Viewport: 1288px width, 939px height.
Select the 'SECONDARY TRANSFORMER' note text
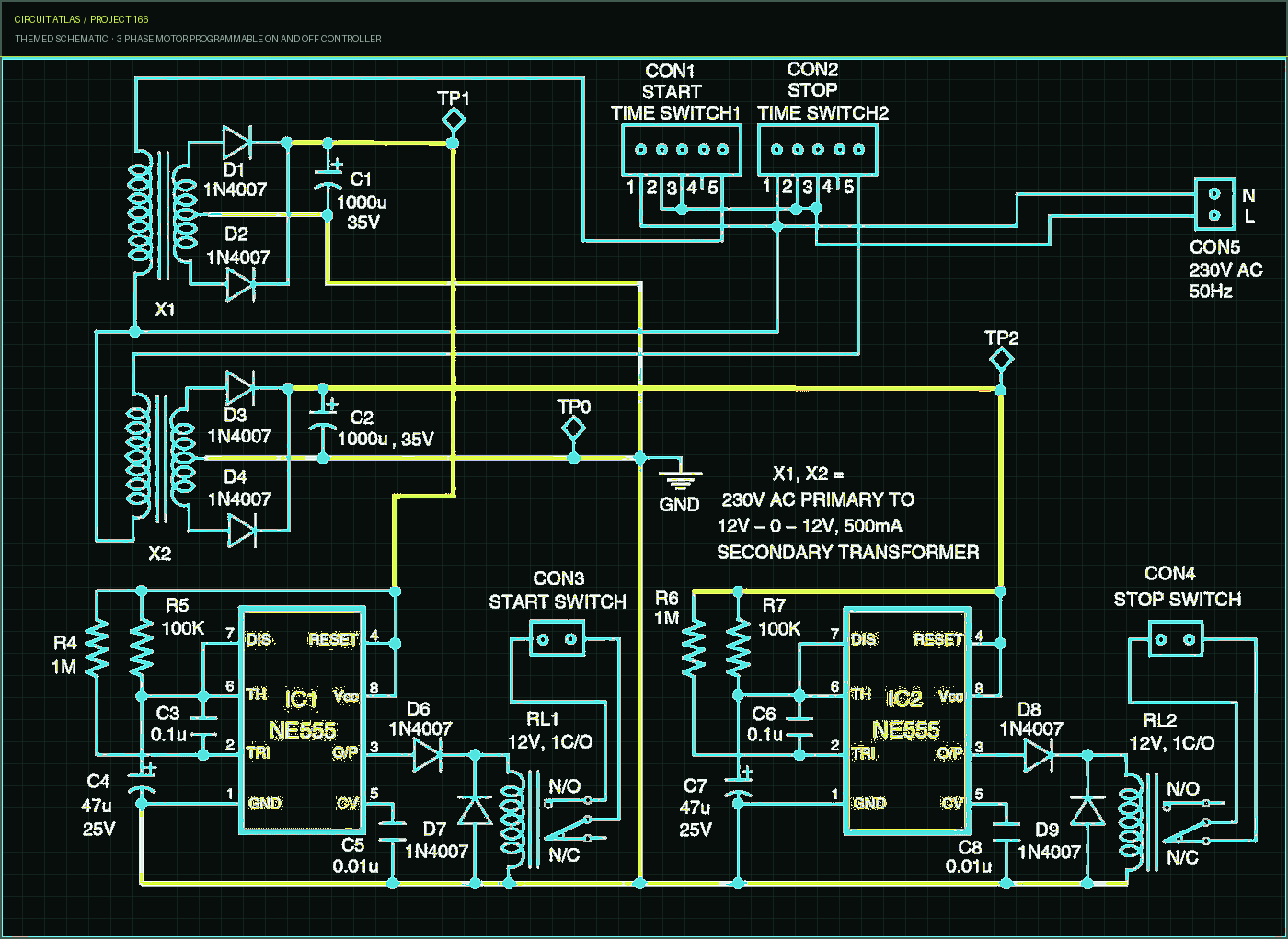point(848,552)
